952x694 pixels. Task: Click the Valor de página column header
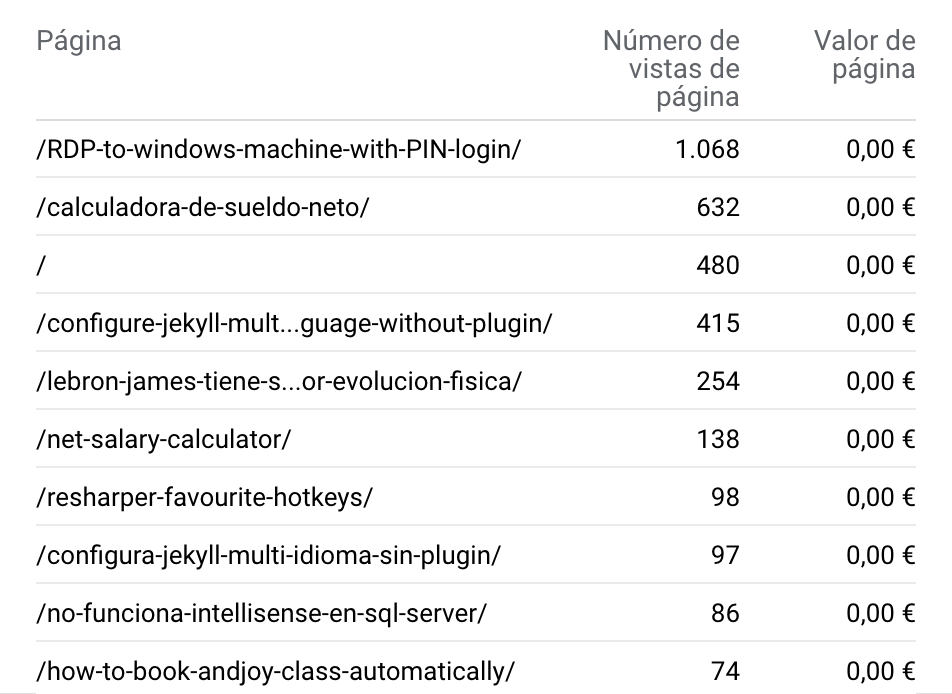864,55
